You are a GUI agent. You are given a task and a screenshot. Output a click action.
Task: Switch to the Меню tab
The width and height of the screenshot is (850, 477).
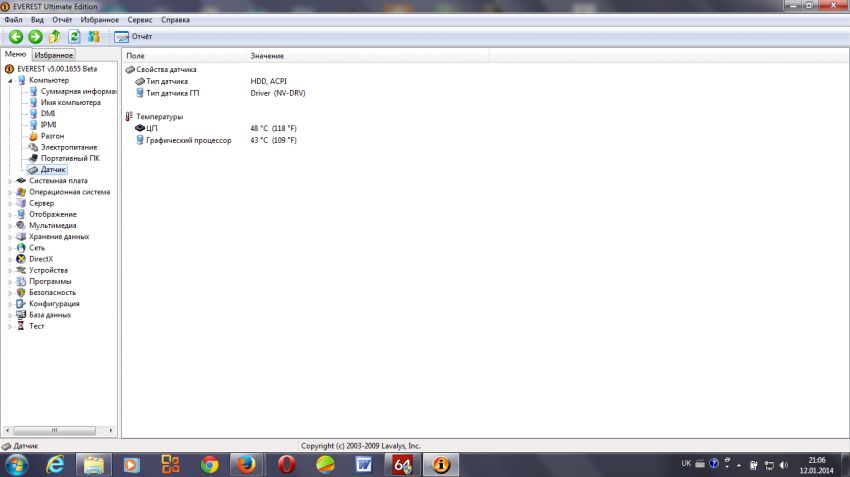tap(15, 54)
